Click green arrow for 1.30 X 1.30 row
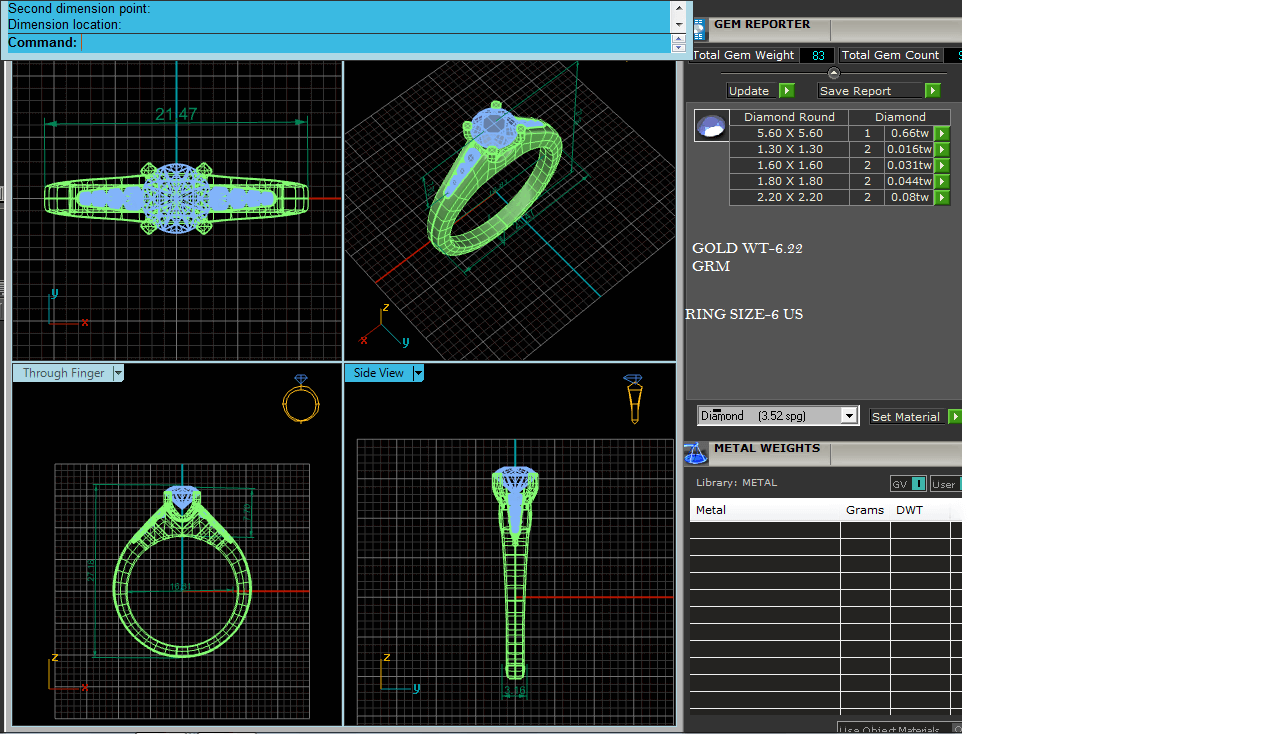 pyautogui.click(x=941, y=149)
